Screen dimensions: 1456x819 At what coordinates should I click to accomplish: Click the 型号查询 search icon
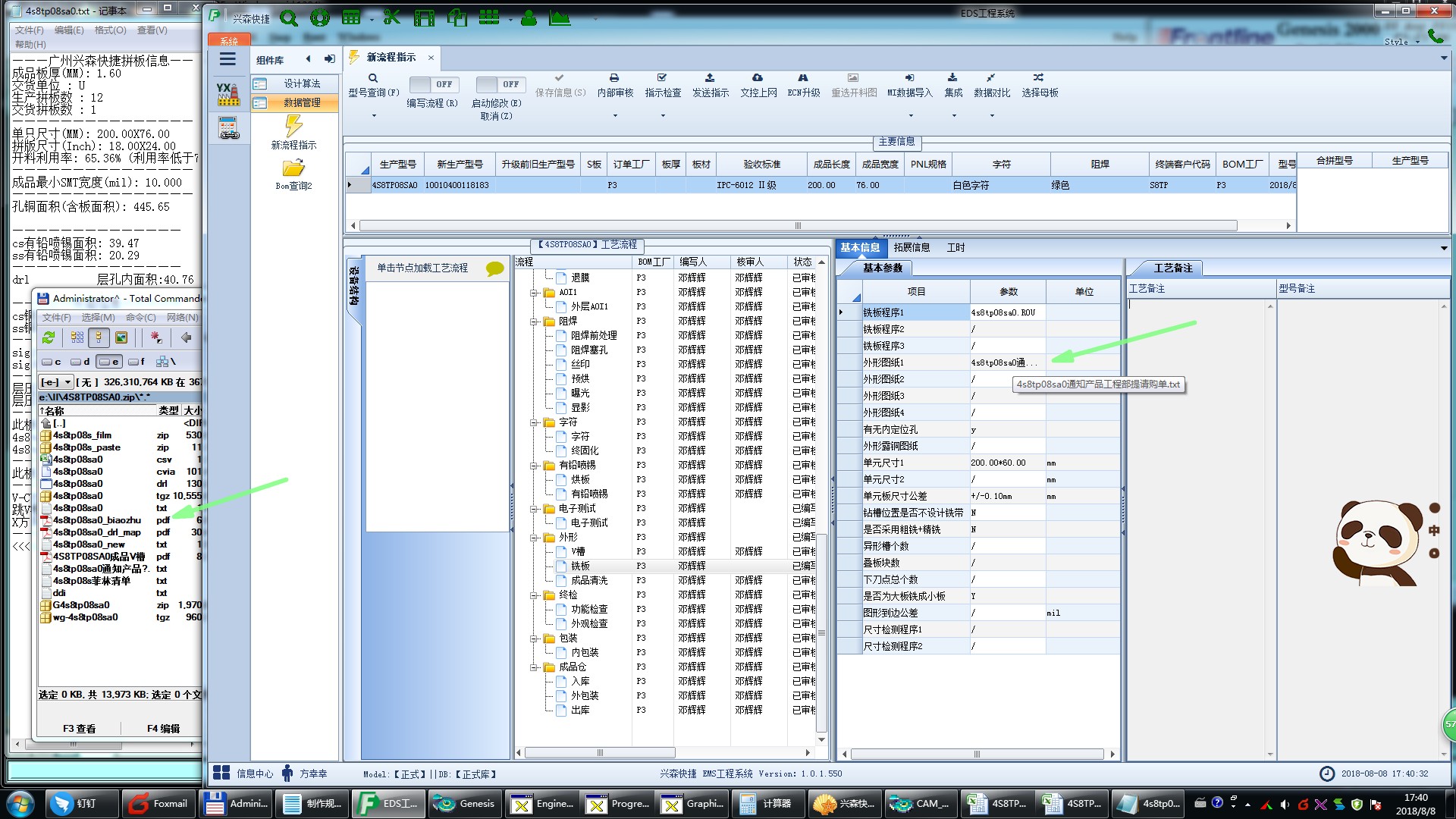pyautogui.click(x=373, y=78)
